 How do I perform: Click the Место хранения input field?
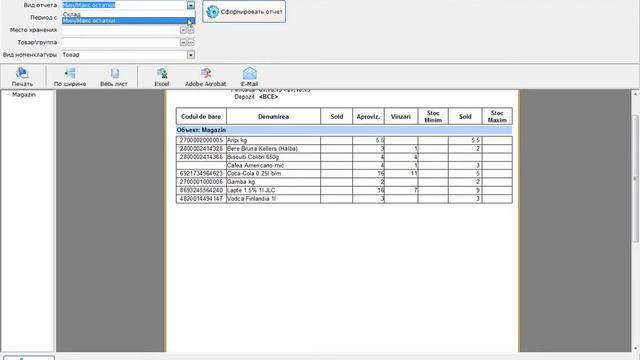[x=120, y=30]
